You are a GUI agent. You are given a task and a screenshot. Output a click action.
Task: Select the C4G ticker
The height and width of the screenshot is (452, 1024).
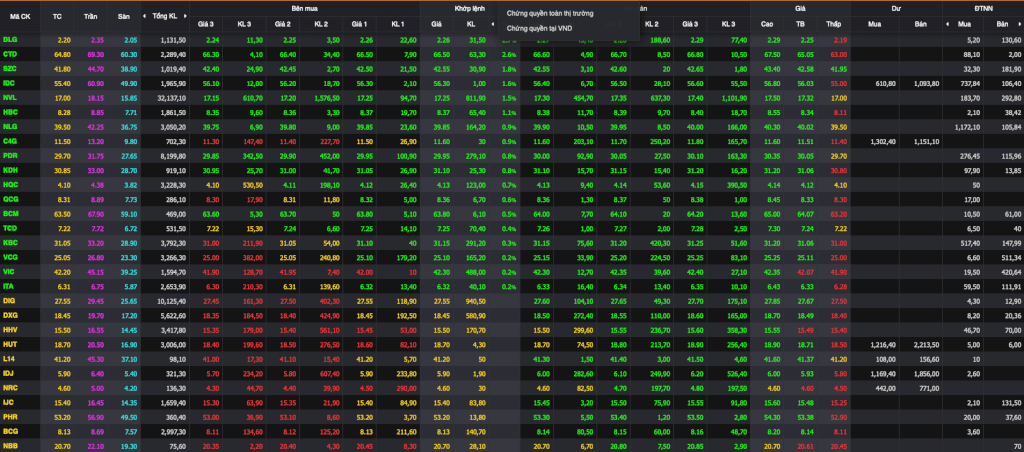coord(10,140)
